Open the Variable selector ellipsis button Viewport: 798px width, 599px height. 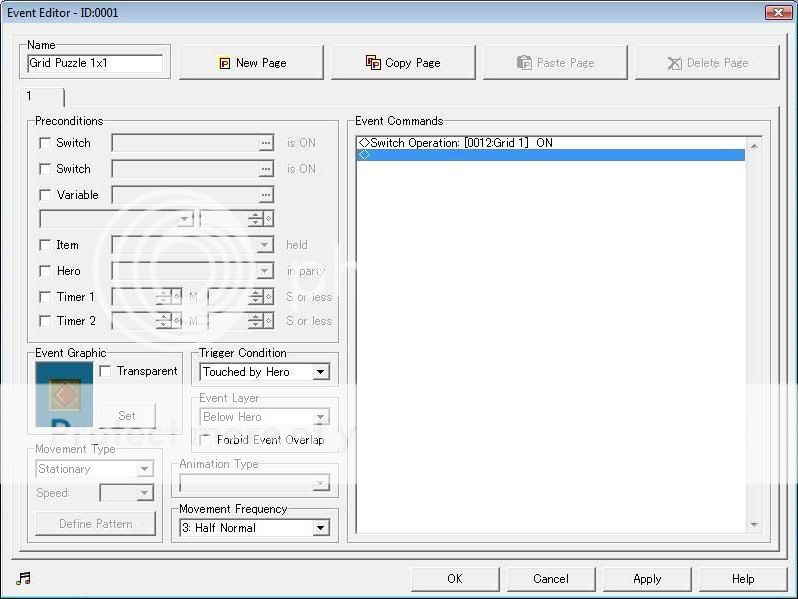[x=265, y=195]
